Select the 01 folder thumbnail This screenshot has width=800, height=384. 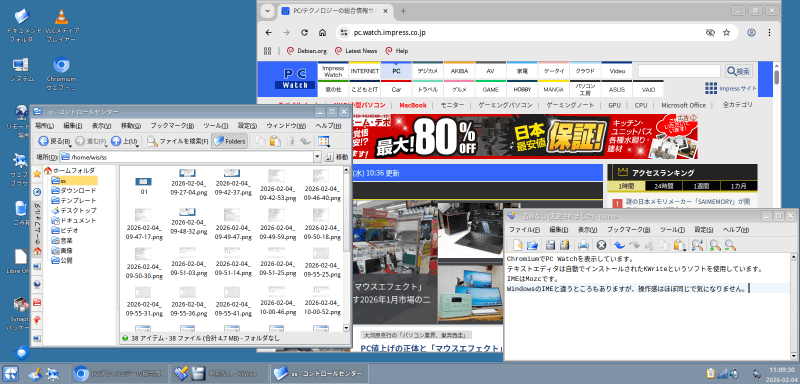click(x=144, y=185)
